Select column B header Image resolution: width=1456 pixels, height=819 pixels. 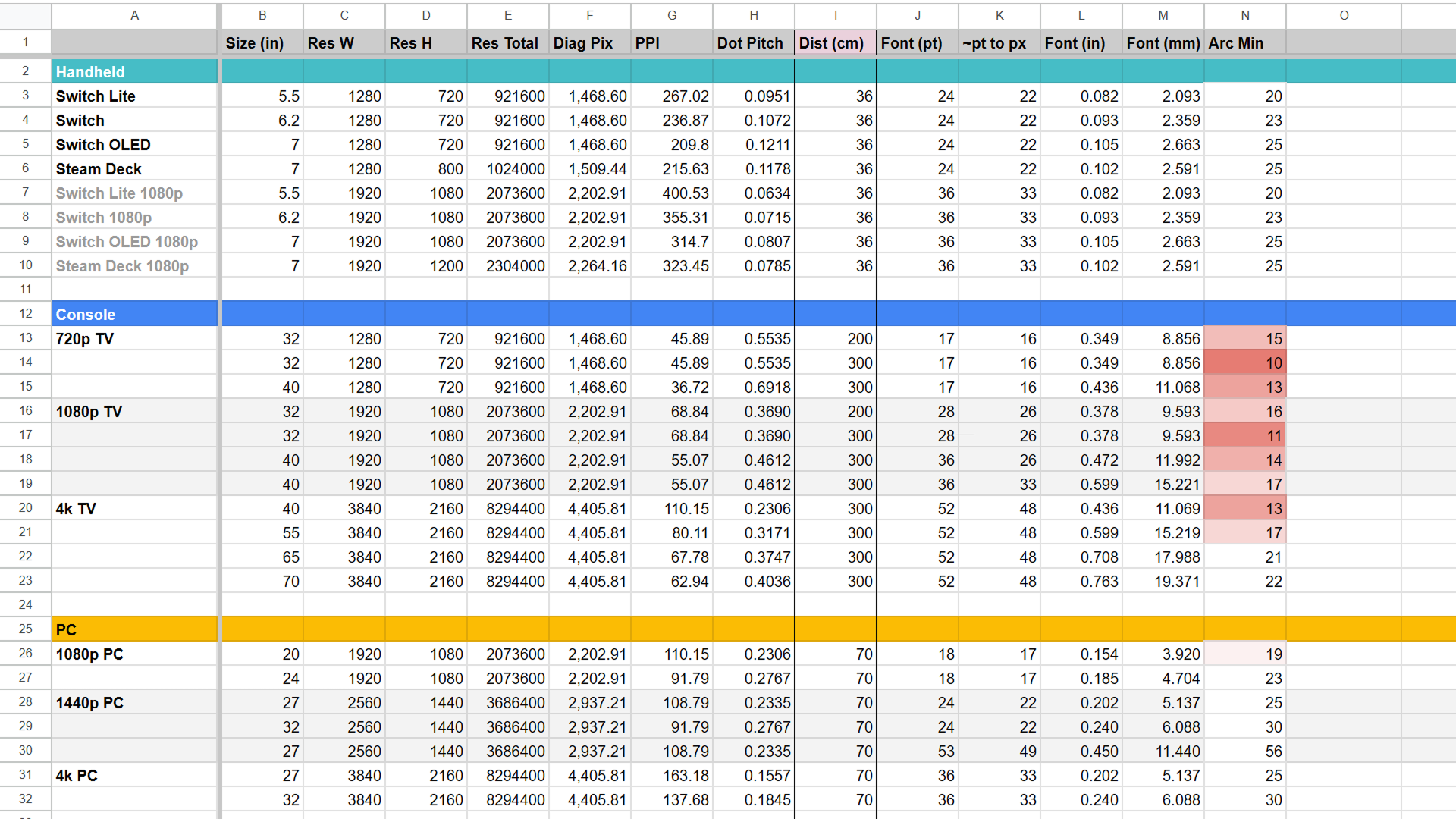pos(262,15)
